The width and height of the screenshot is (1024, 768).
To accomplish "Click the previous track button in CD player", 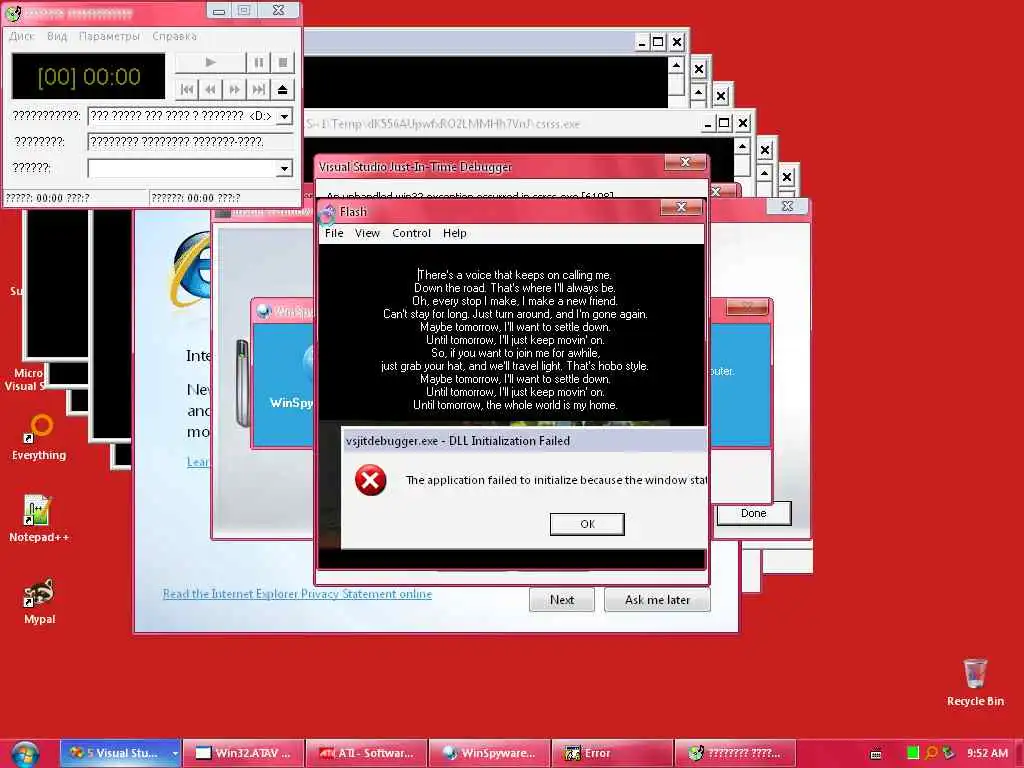I will coord(187,89).
